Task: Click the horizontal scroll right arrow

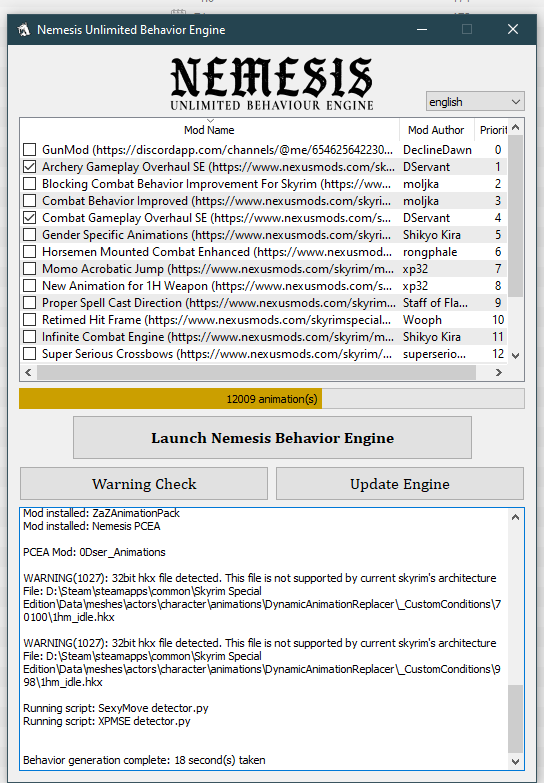Action: pyautogui.click(x=498, y=373)
